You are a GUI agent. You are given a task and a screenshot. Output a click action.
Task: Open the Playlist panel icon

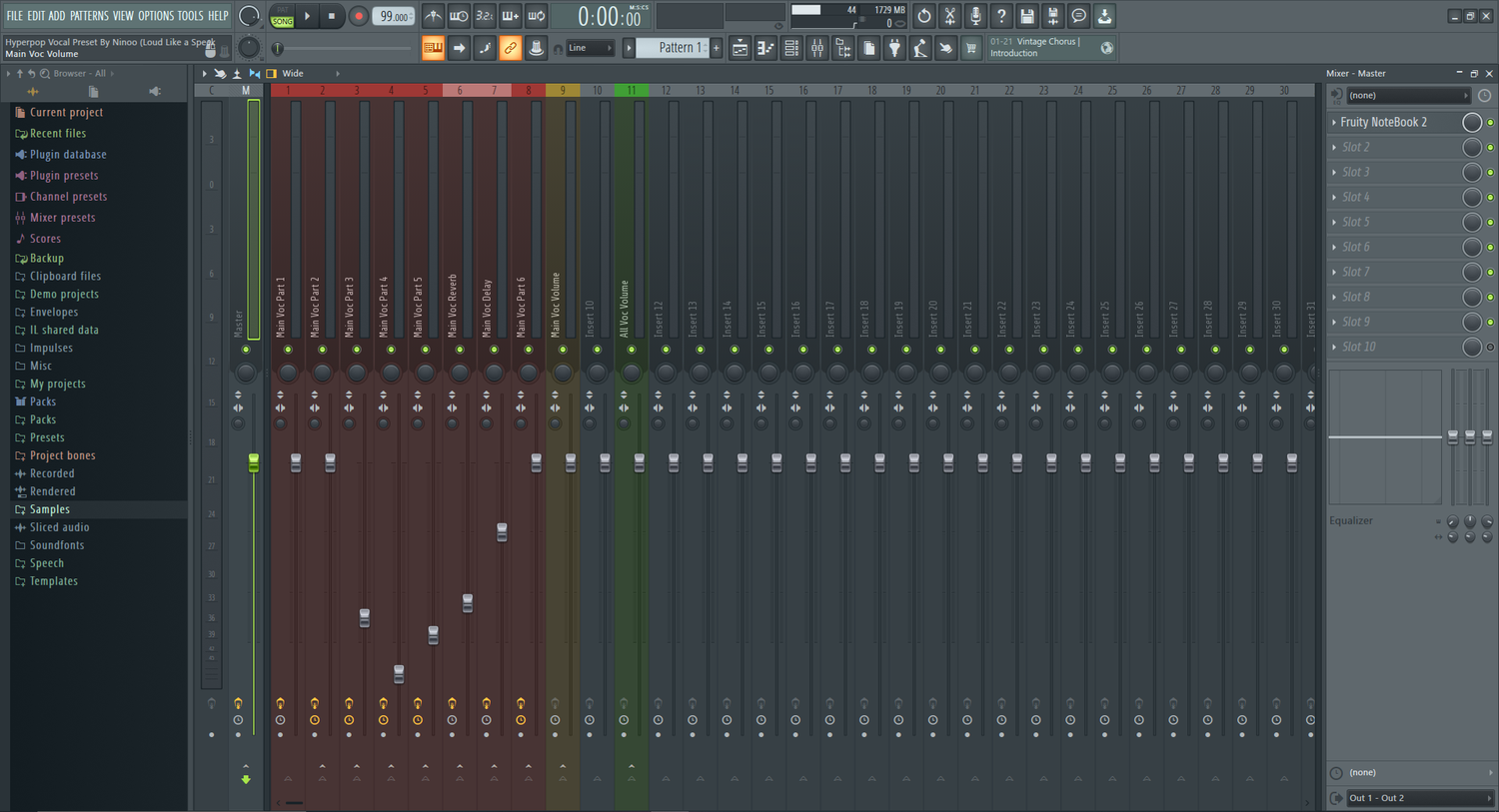pos(740,48)
